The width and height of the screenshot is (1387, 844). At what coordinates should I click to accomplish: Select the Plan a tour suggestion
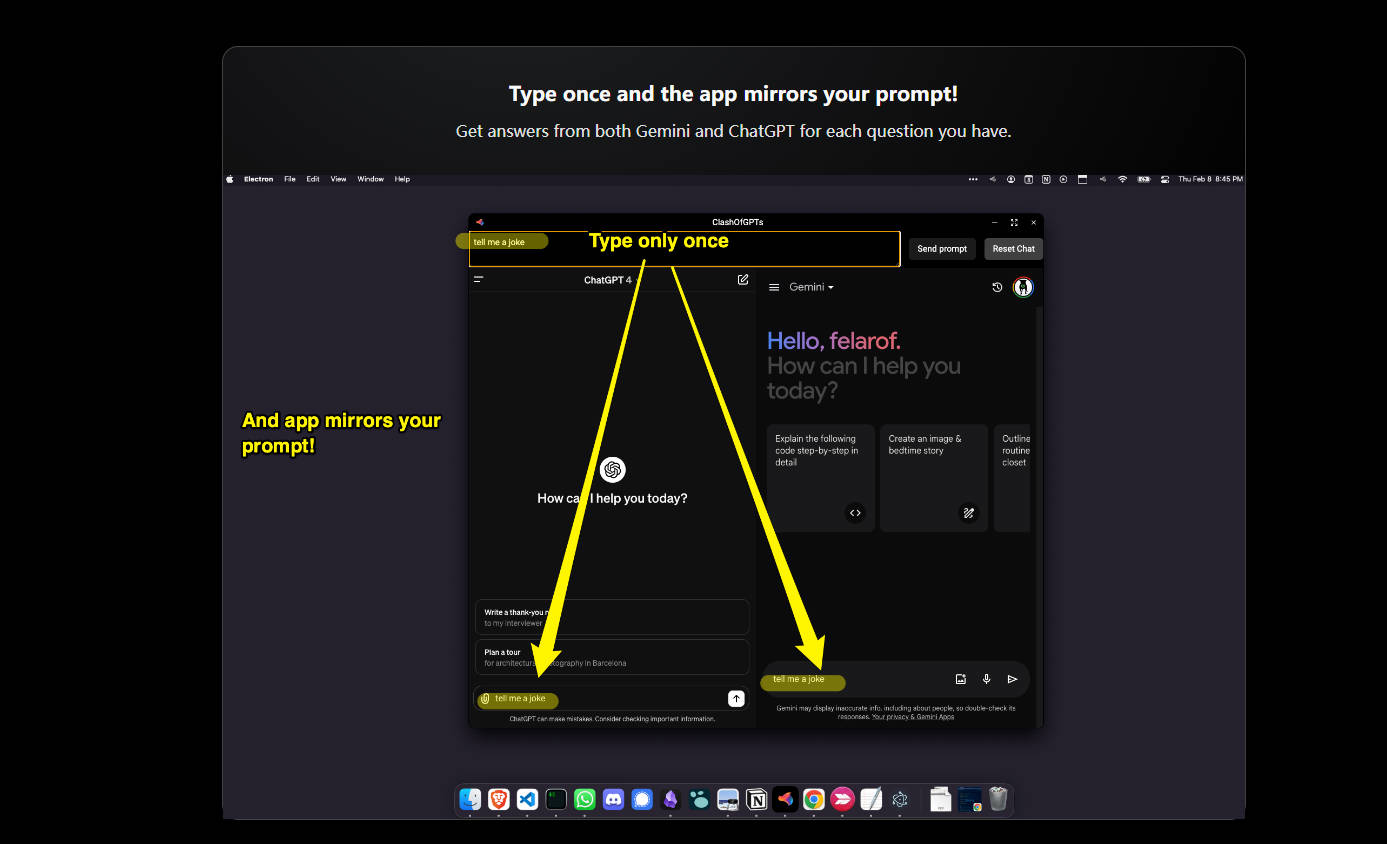coord(612,657)
